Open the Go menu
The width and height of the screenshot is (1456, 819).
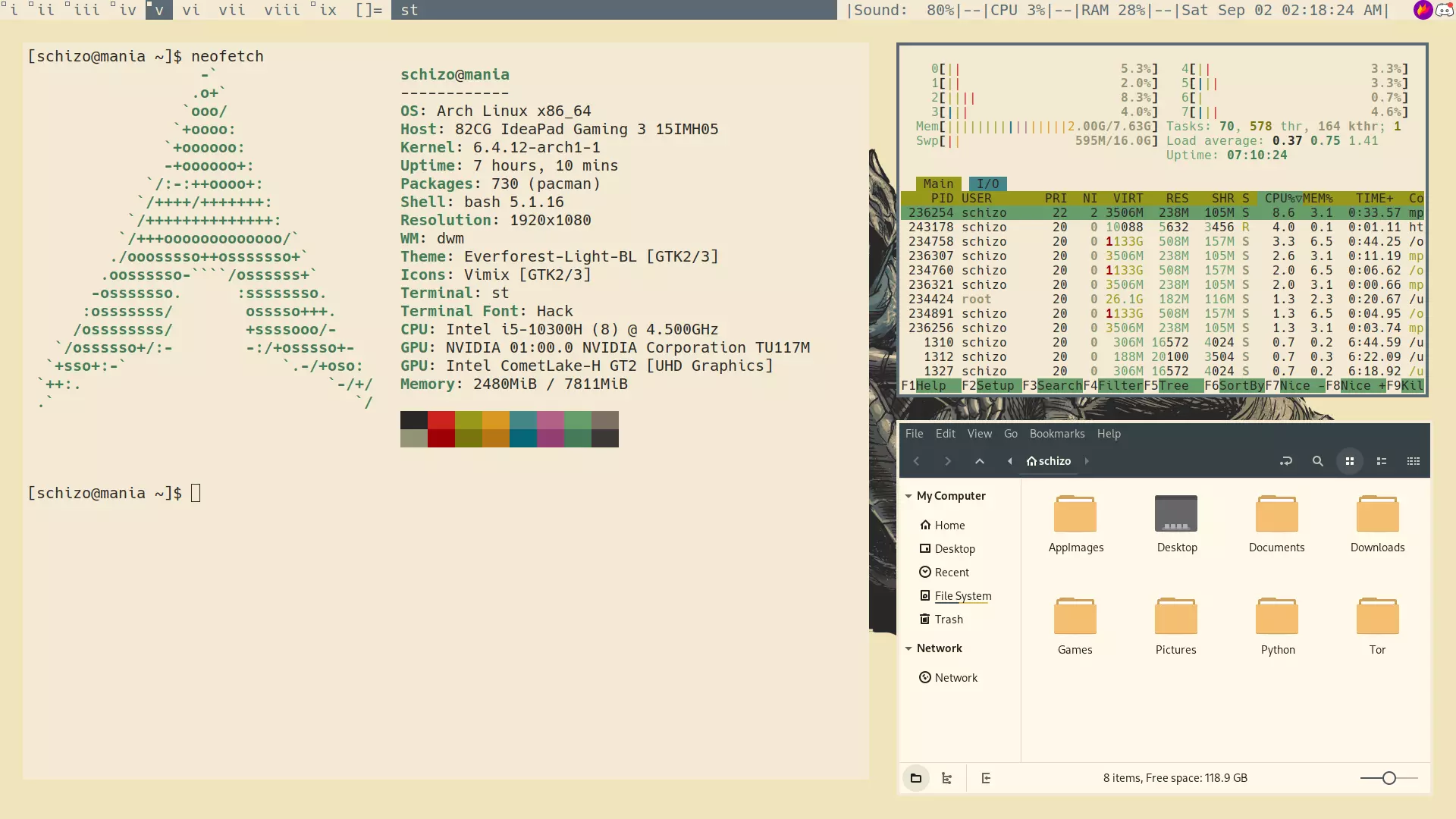(1010, 434)
